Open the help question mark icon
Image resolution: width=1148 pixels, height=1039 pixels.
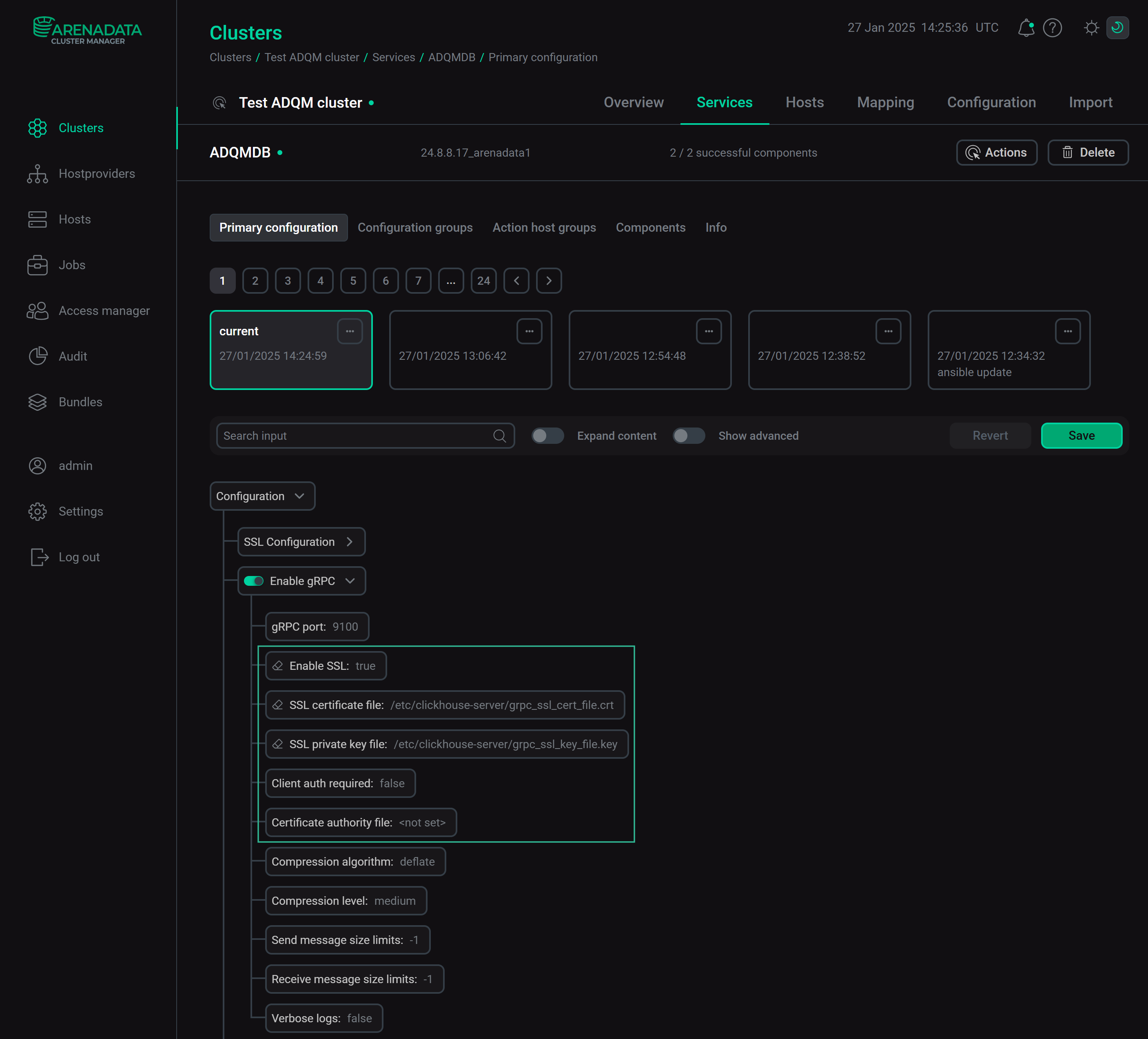1053,27
